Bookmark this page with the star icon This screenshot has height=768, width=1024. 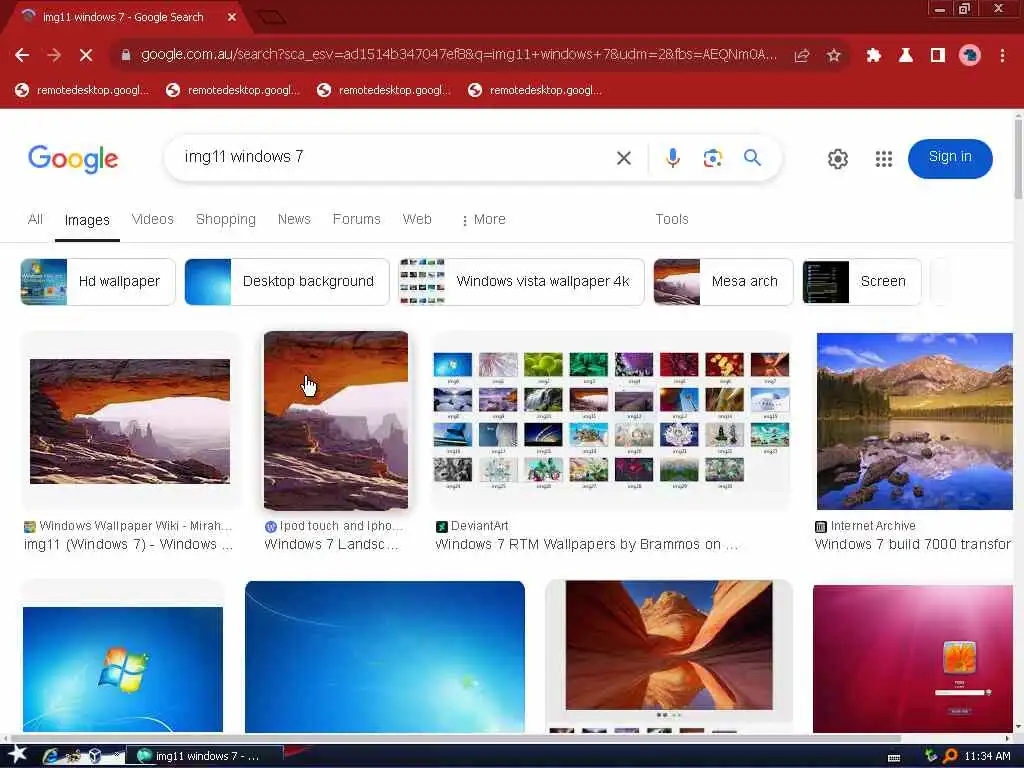(x=833, y=56)
